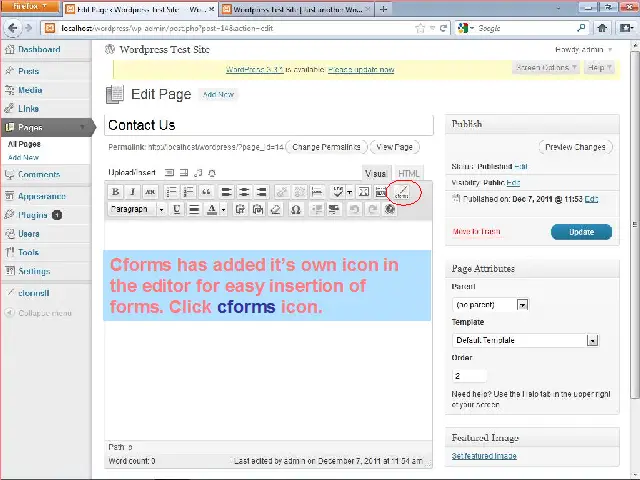The height and width of the screenshot is (480, 640).
Task: Click the outdent icon
Action: coord(316,209)
